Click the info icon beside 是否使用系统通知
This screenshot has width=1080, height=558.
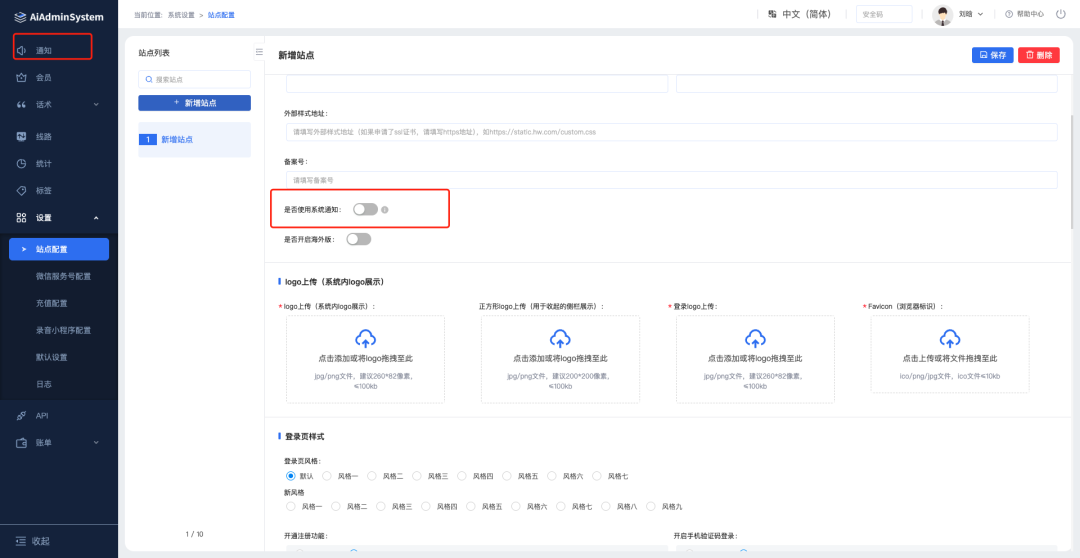tap(385, 210)
